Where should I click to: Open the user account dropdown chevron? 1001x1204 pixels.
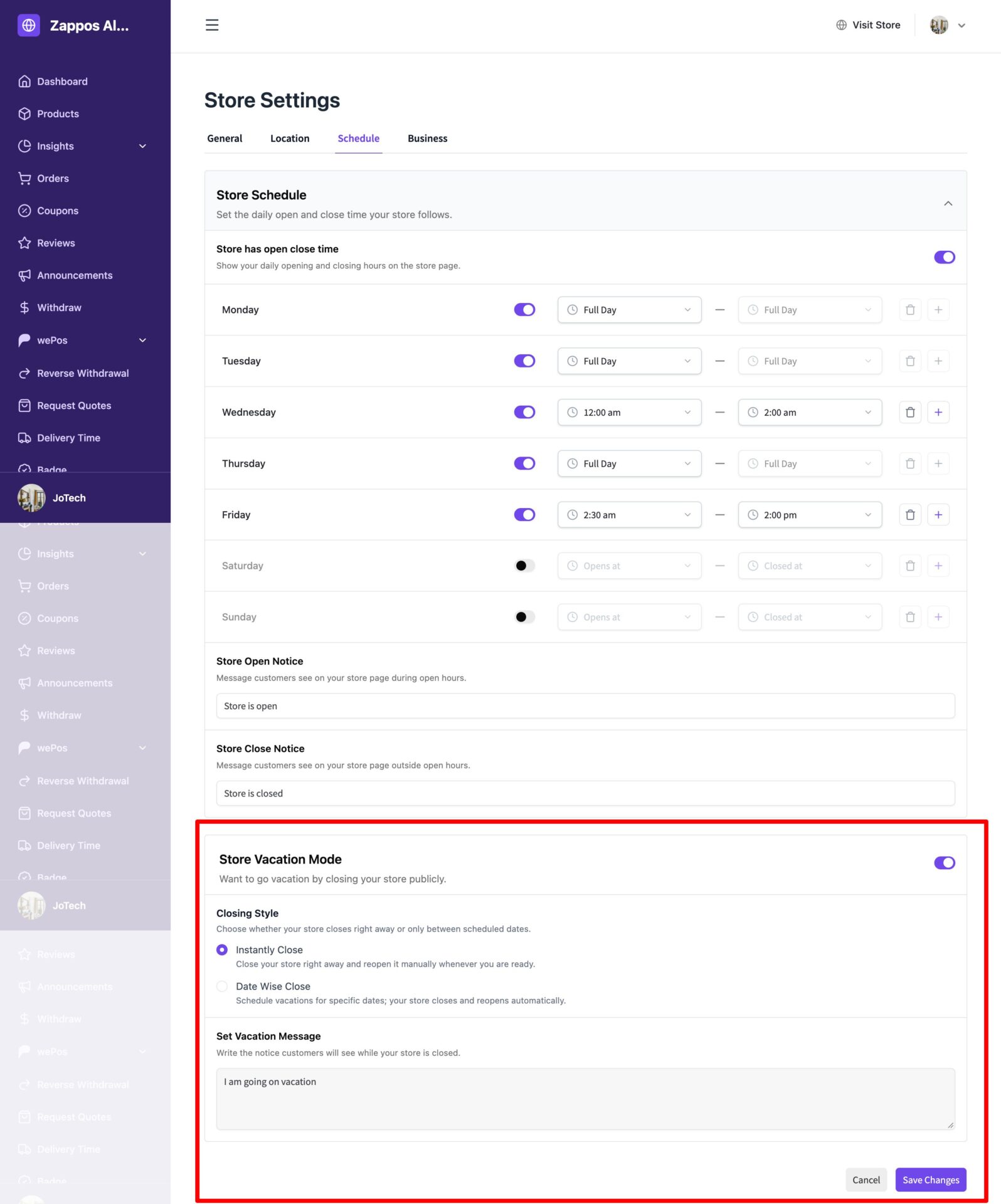pos(961,26)
